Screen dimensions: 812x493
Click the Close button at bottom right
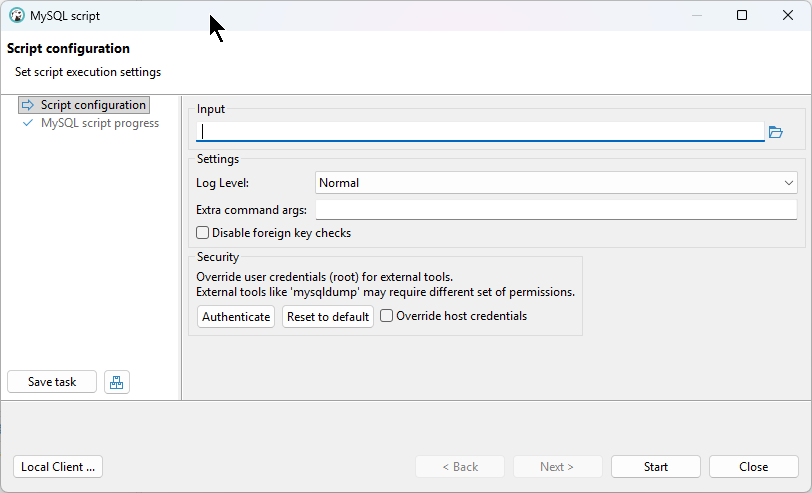point(753,467)
